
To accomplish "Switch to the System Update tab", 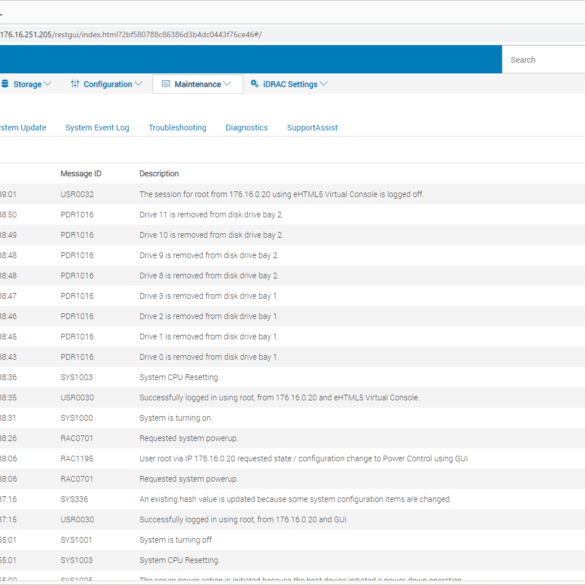I will point(23,128).
